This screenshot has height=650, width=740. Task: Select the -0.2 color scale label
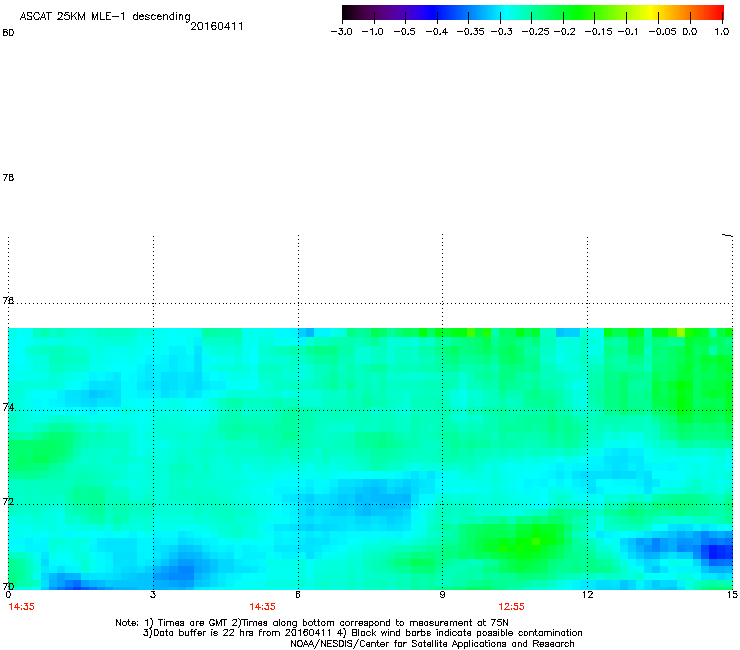pos(564,32)
